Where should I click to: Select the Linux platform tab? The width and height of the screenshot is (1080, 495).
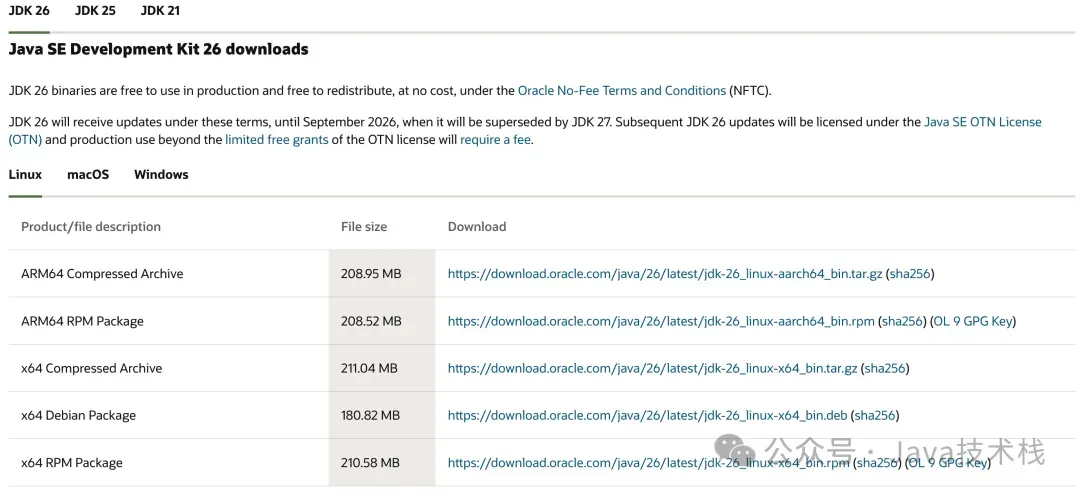pos(25,174)
